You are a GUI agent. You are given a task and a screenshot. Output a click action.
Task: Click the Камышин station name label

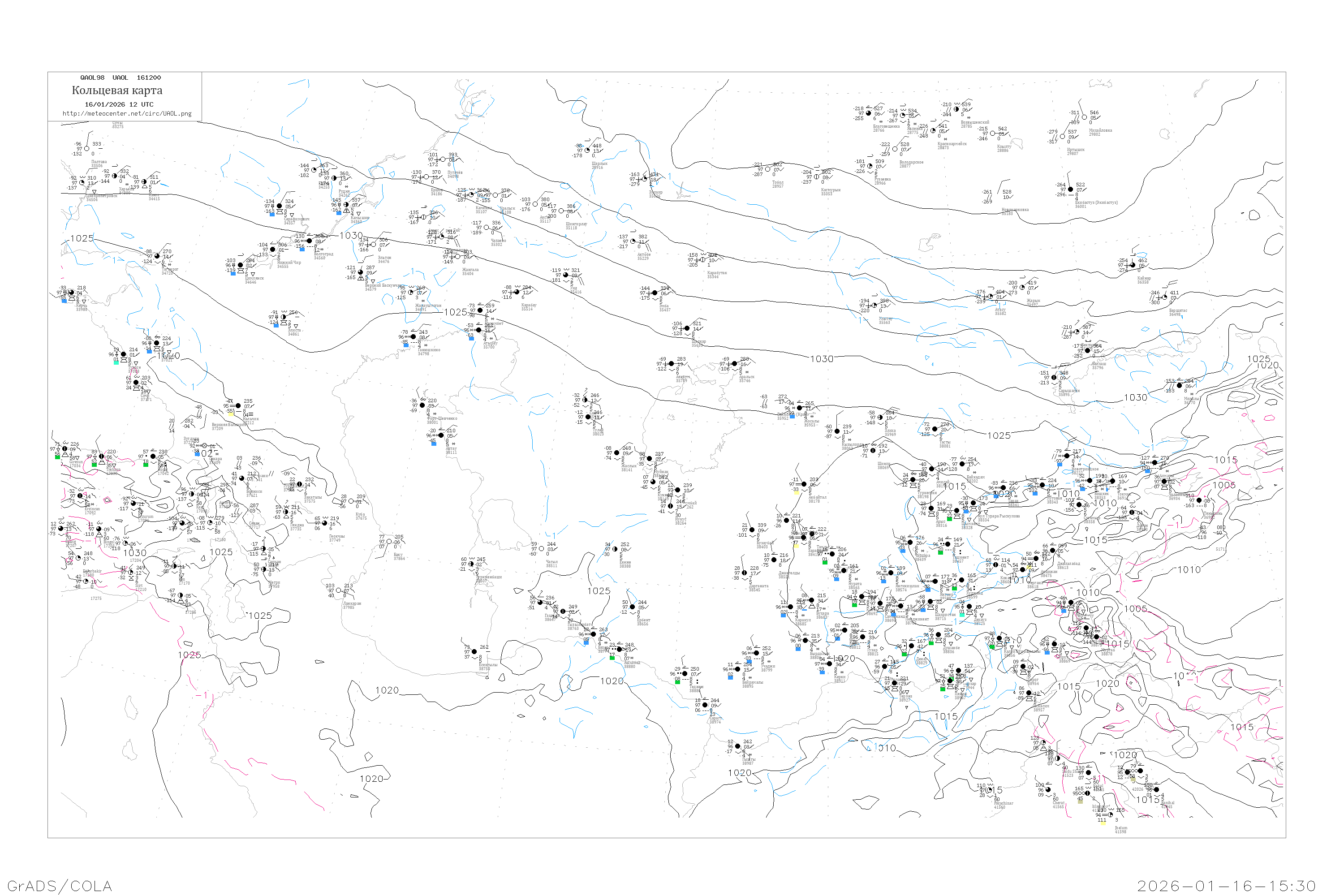click(x=359, y=218)
